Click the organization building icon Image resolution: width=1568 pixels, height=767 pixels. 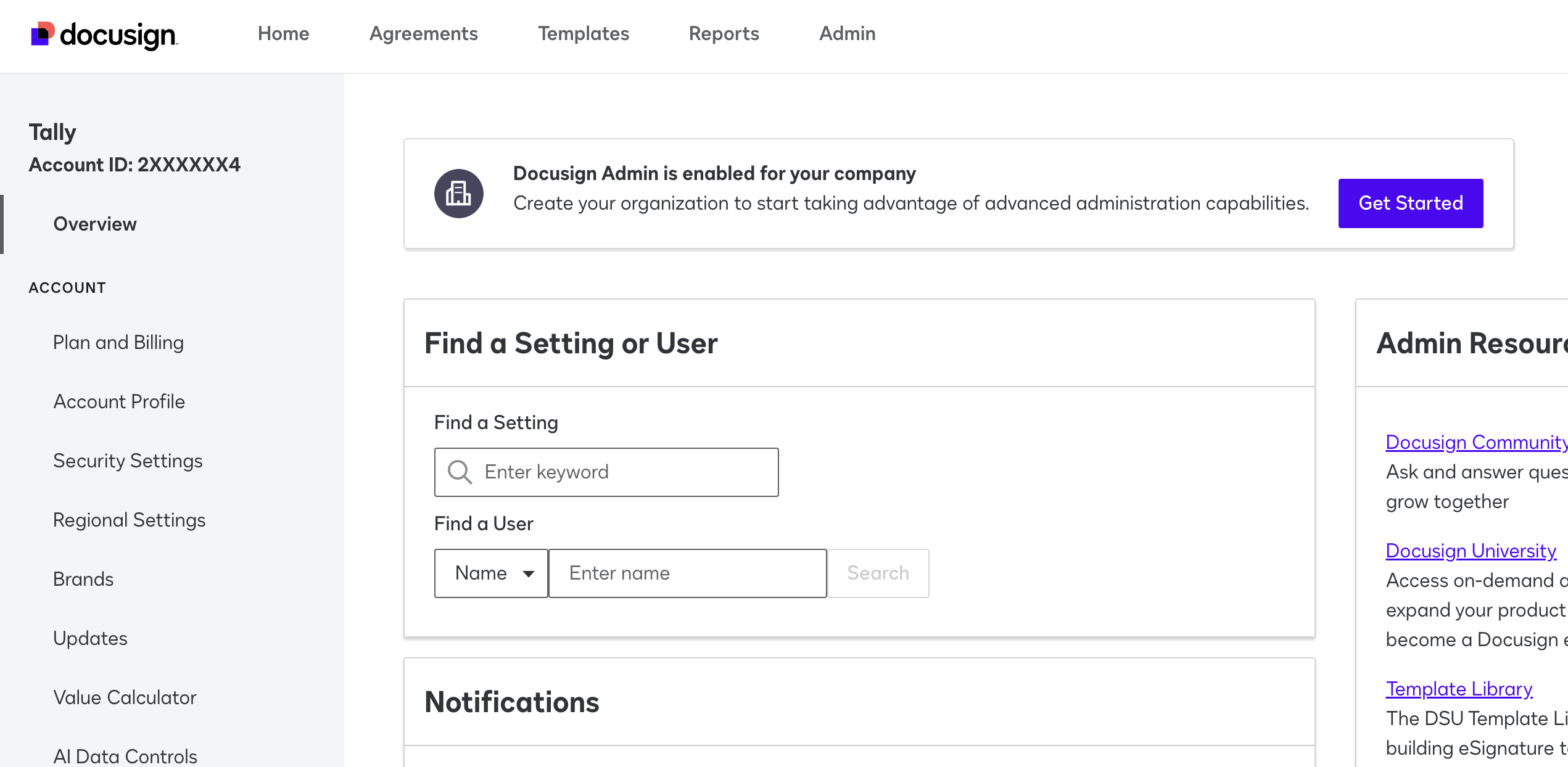point(458,194)
